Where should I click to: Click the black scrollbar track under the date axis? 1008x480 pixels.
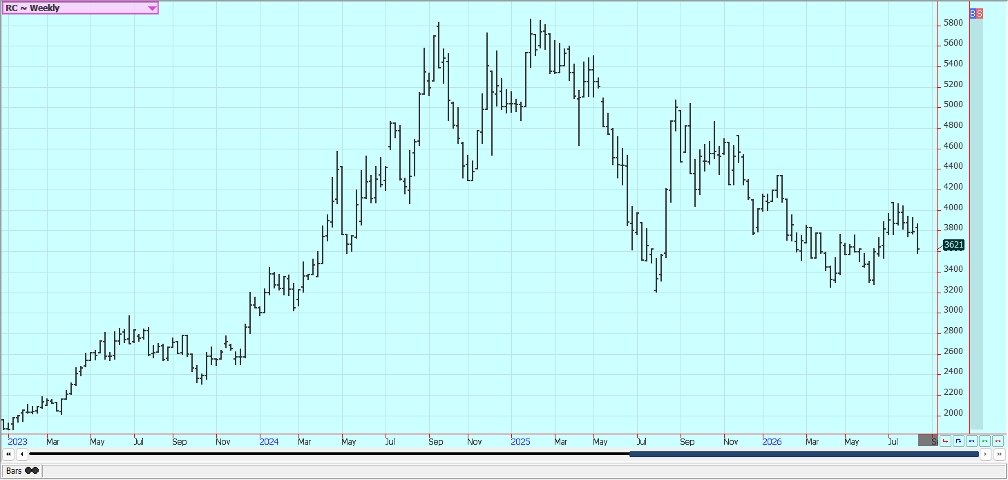pos(329,454)
